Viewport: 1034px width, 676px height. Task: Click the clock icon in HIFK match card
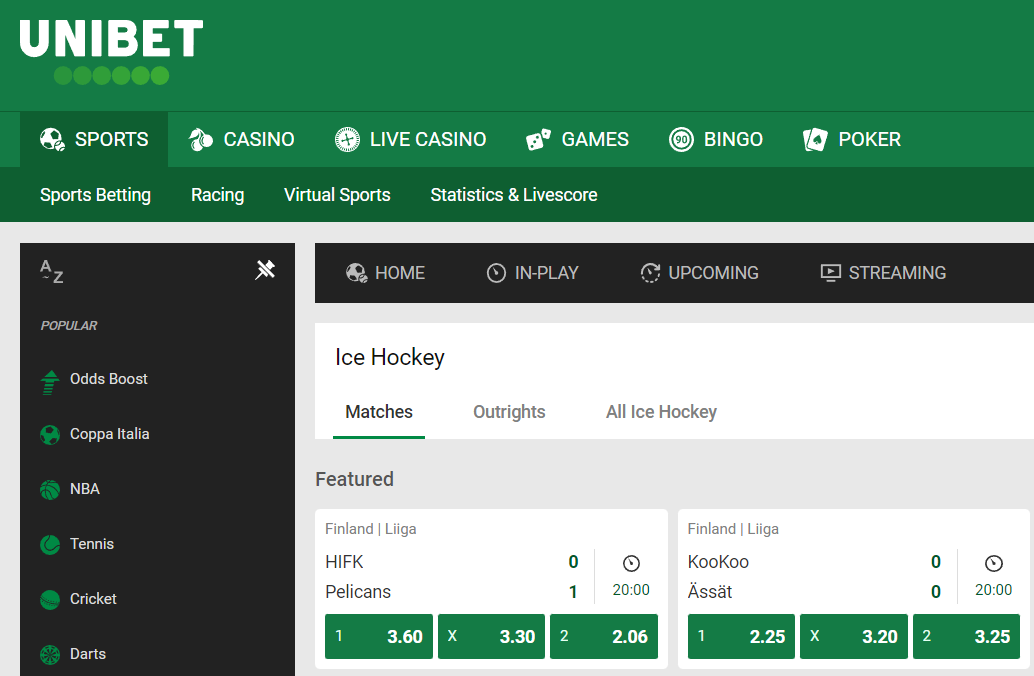631,563
